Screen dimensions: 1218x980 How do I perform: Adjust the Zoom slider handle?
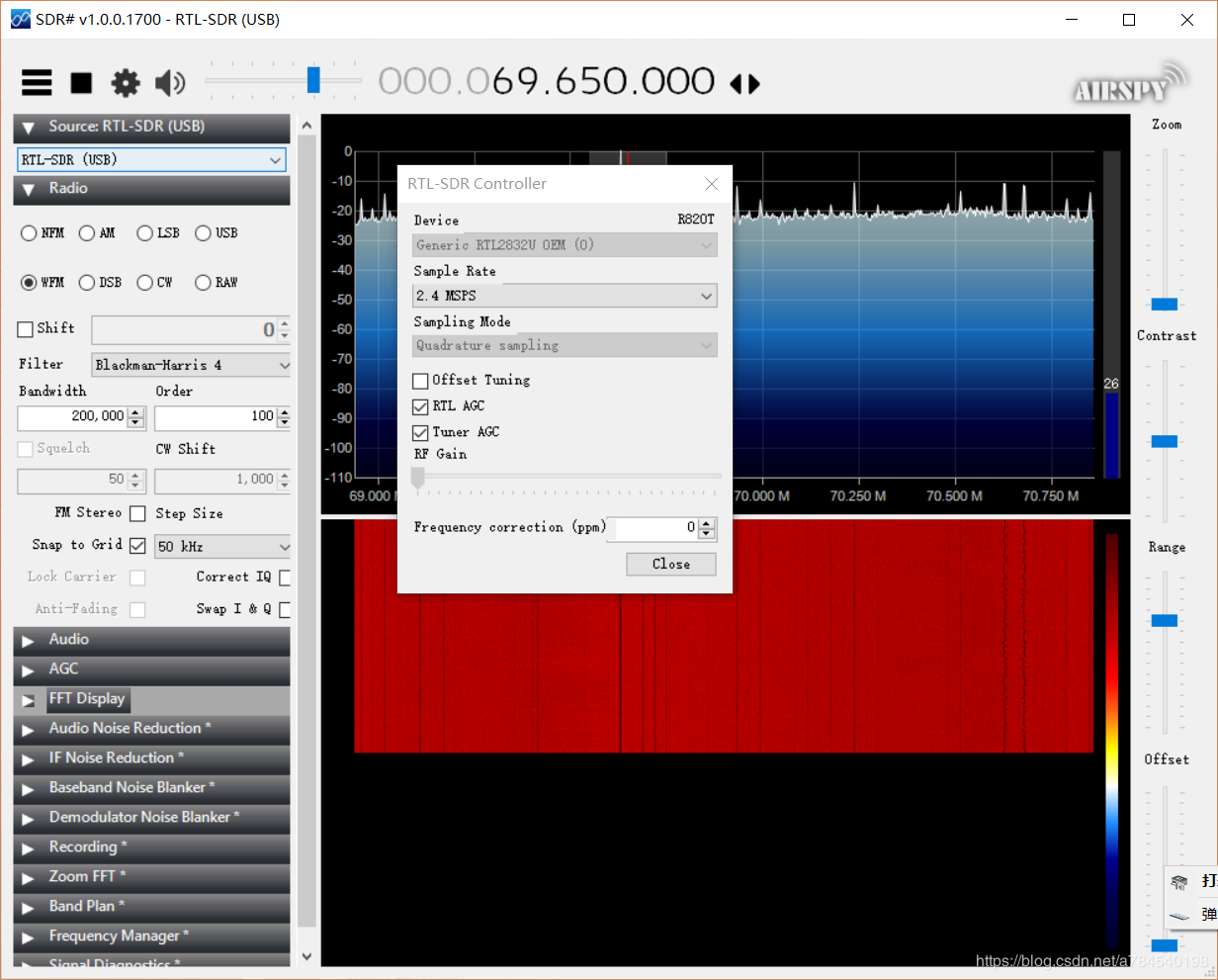point(1165,305)
